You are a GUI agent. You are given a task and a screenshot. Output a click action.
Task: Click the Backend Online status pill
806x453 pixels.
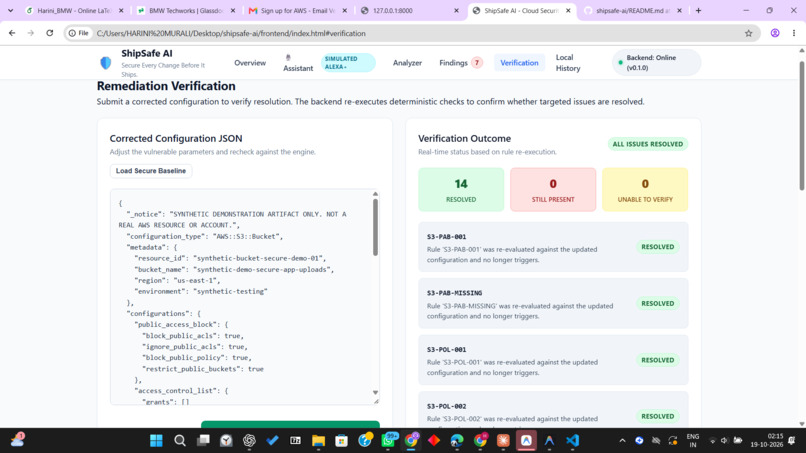[656, 63]
